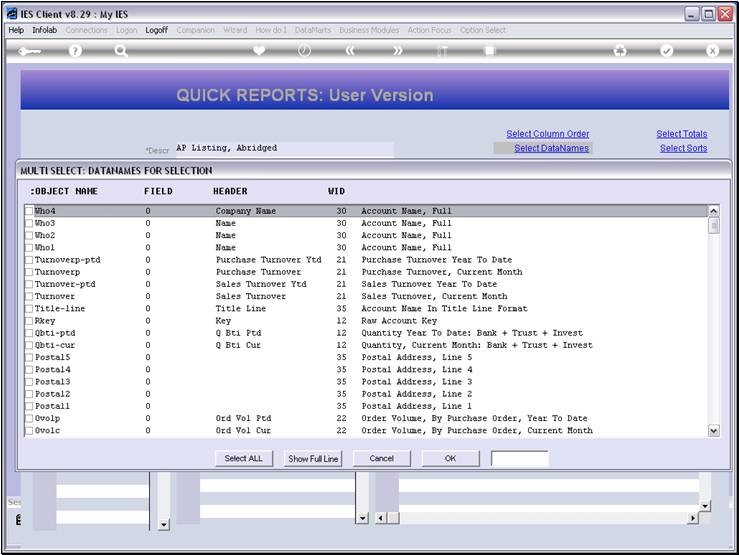Viewport: 739px width, 555px height.
Task: Select the Turnover-ptd row
Action: click(x=366, y=284)
